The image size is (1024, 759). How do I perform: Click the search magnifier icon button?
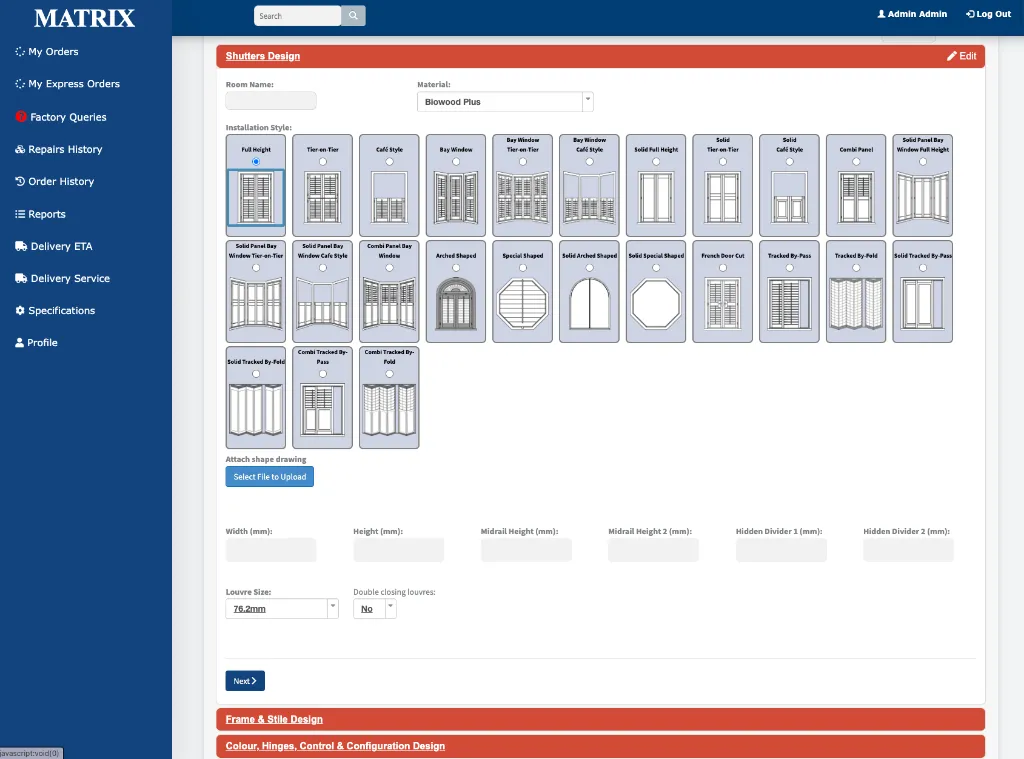click(353, 16)
